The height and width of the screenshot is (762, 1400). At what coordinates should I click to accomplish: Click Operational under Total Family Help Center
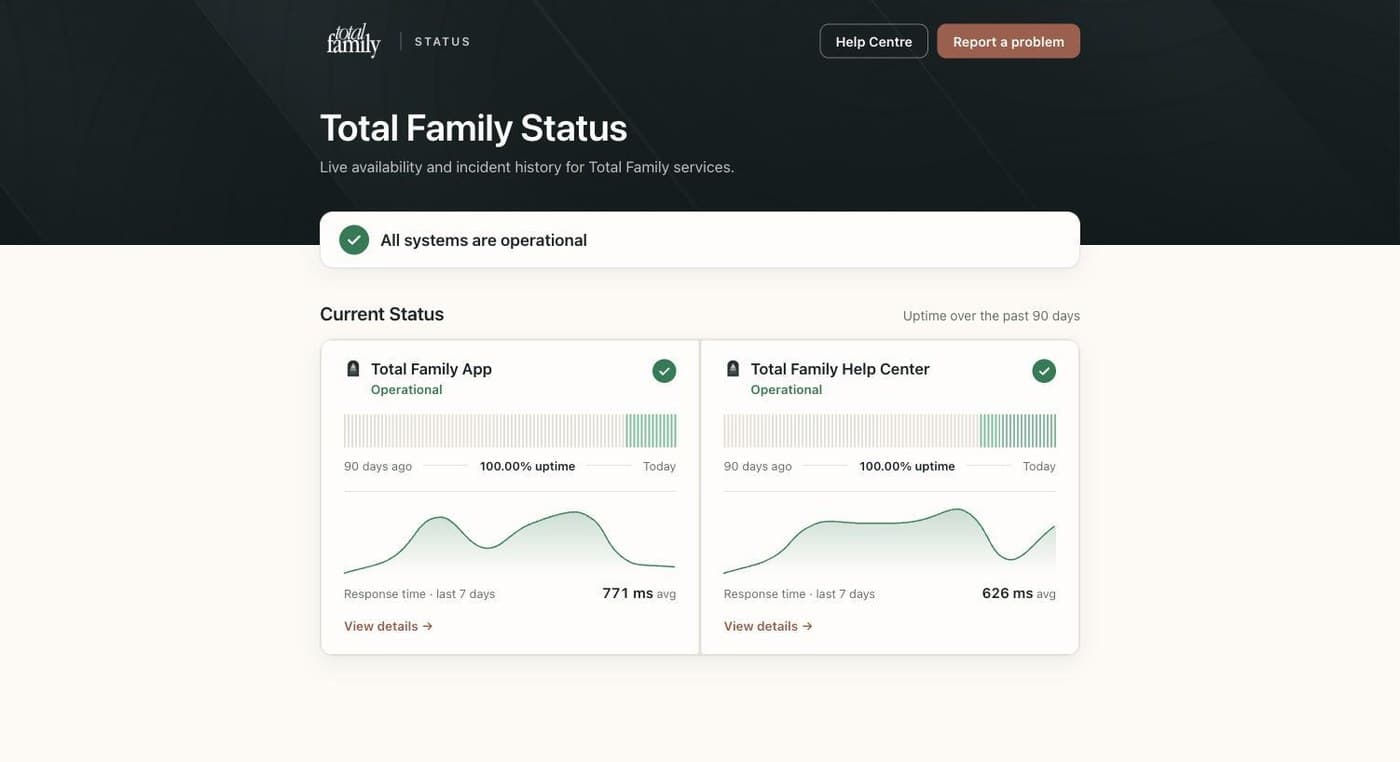[786, 390]
